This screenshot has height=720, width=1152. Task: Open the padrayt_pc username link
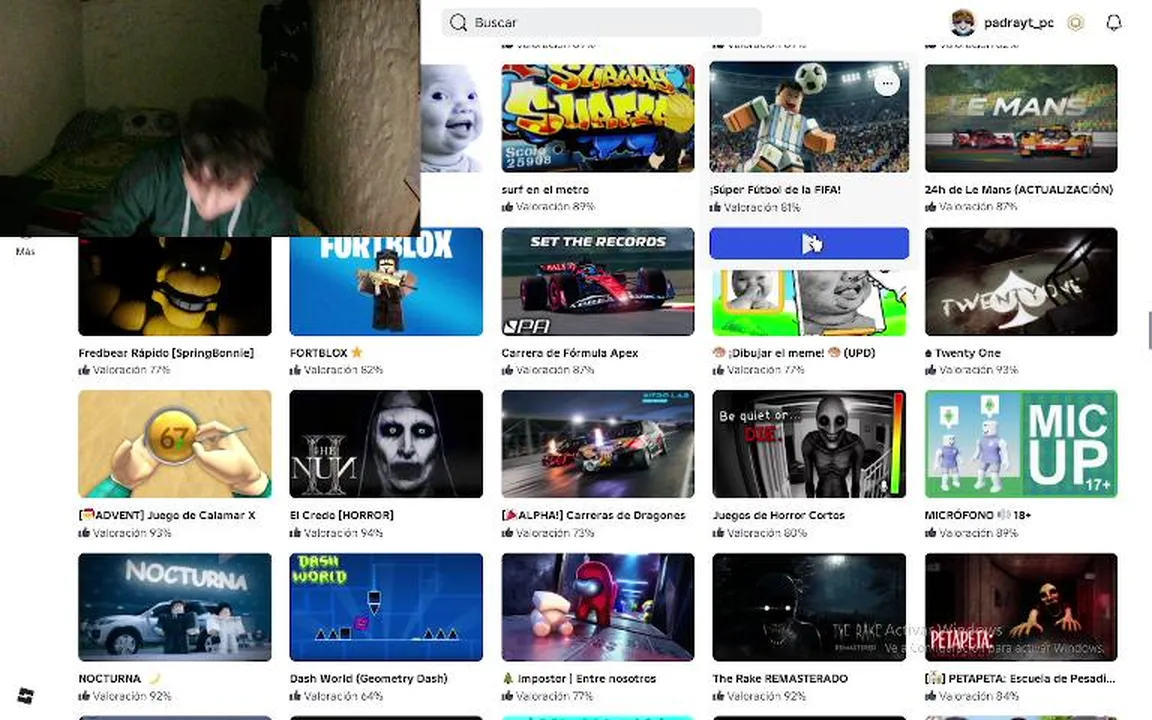click(x=1018, y=23)
